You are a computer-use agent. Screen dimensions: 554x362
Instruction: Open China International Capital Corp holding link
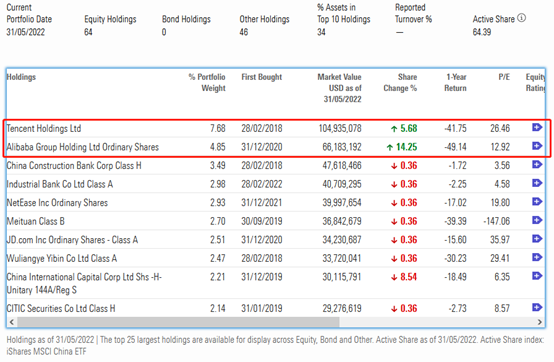pos(84,283)
